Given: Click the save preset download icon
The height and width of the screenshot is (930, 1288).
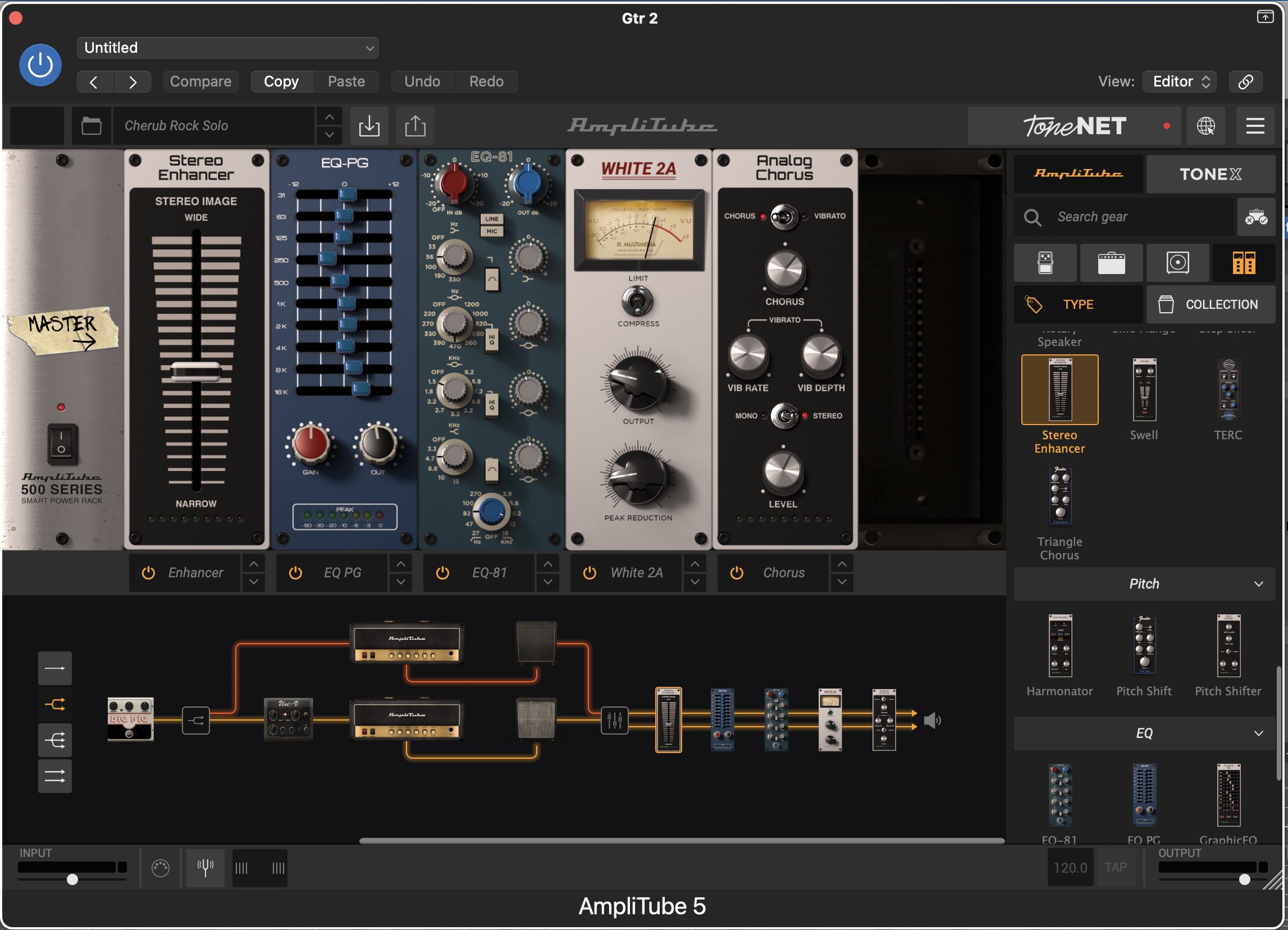Looking at the screenshot, I should [369, 126].
